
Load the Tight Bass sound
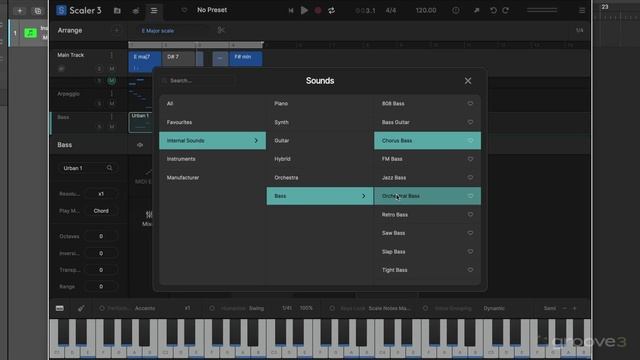coord(427,270)
